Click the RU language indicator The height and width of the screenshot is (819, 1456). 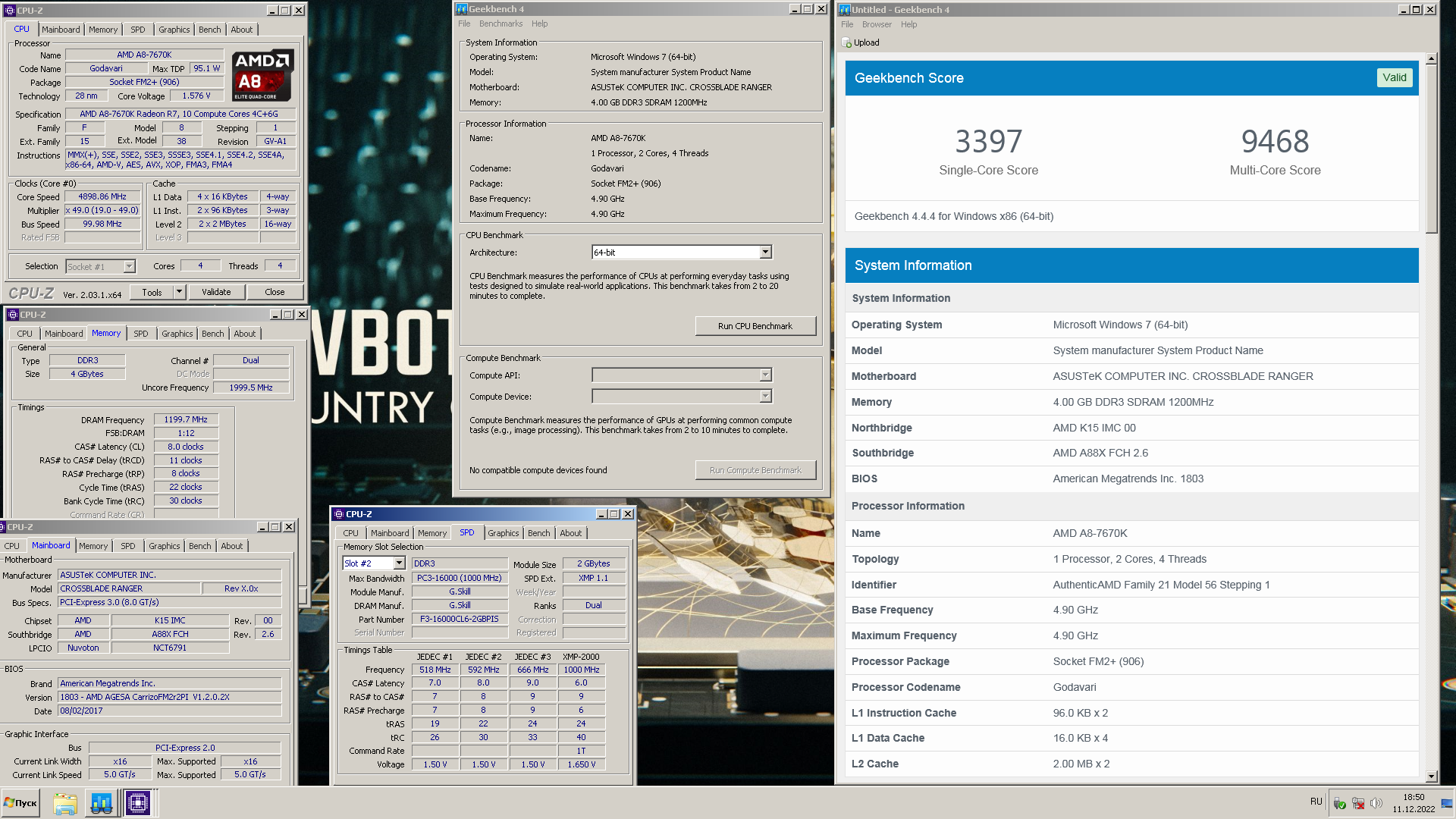1316,802
